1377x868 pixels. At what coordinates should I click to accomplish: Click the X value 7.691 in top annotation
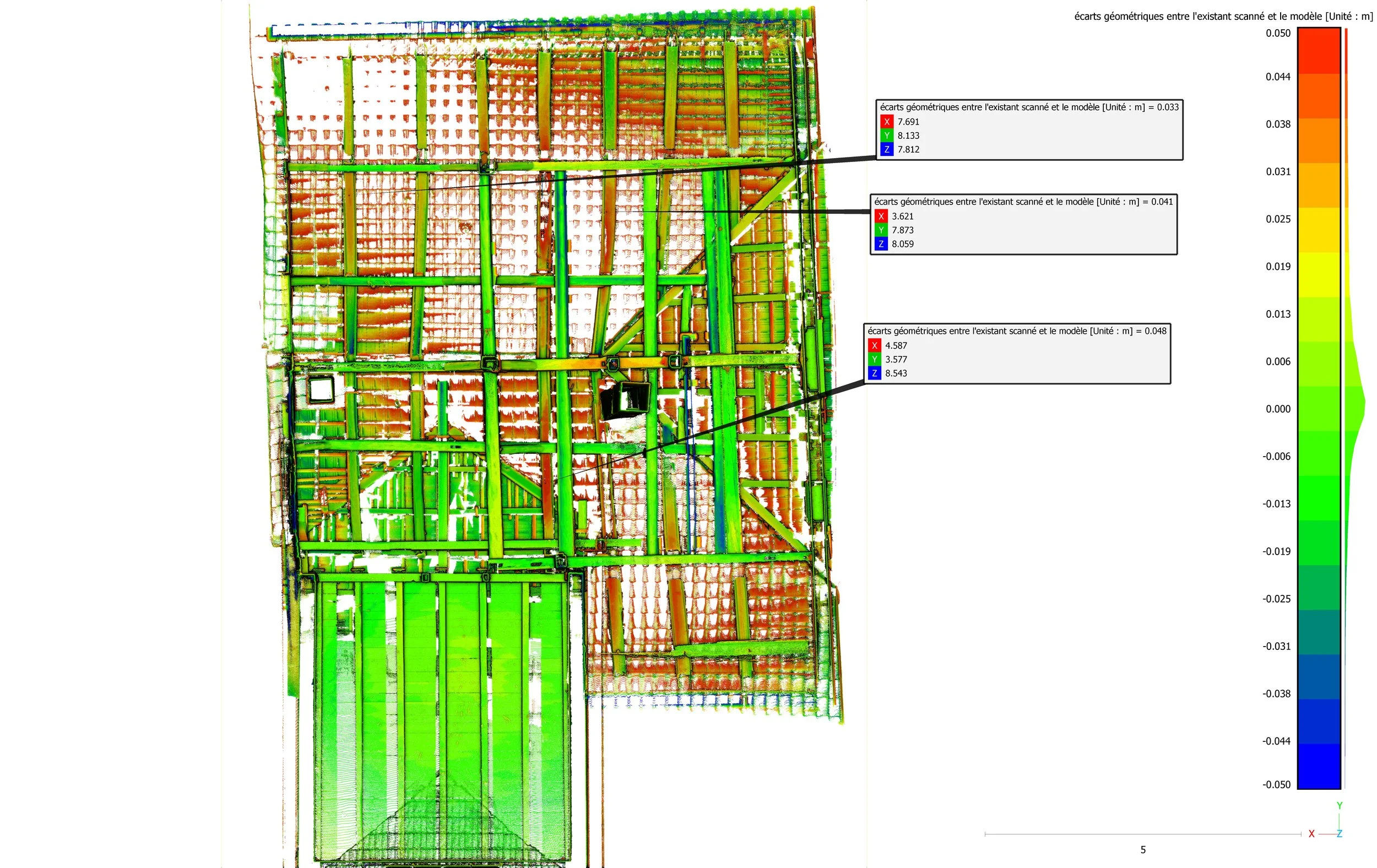[x=908, y=122]
